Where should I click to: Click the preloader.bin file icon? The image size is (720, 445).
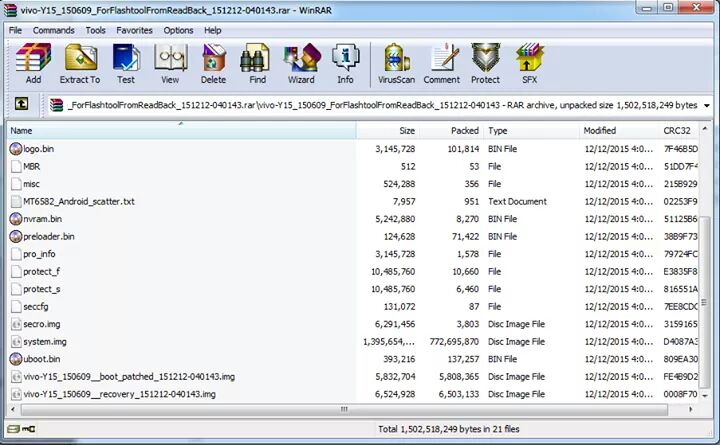pos(16,236)
